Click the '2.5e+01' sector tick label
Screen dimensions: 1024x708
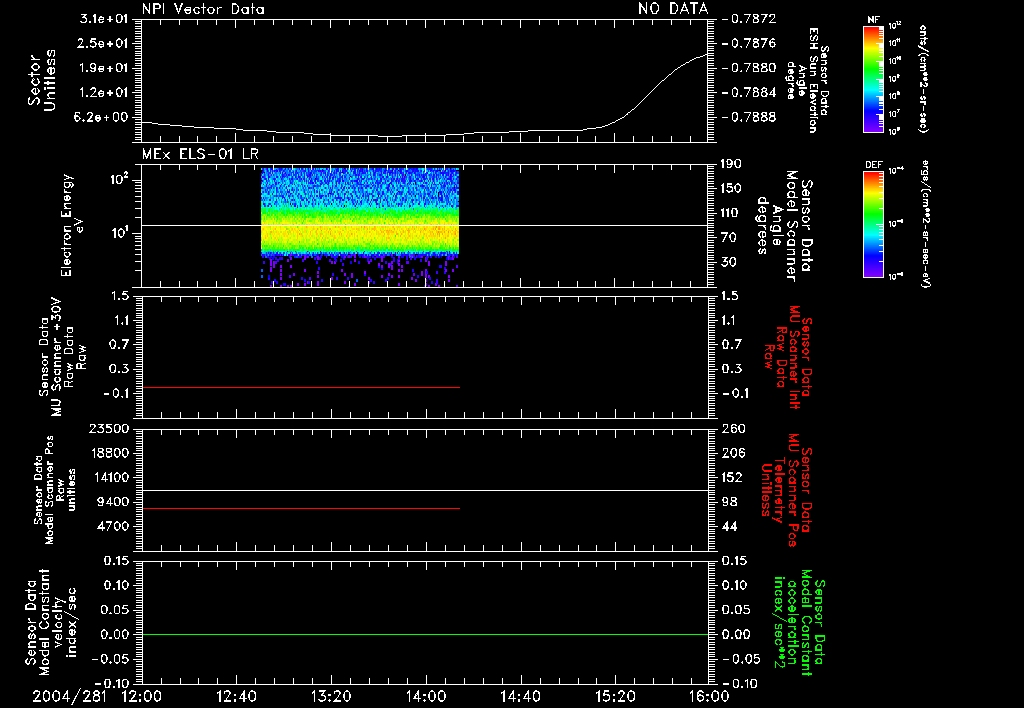pos(104,43)
